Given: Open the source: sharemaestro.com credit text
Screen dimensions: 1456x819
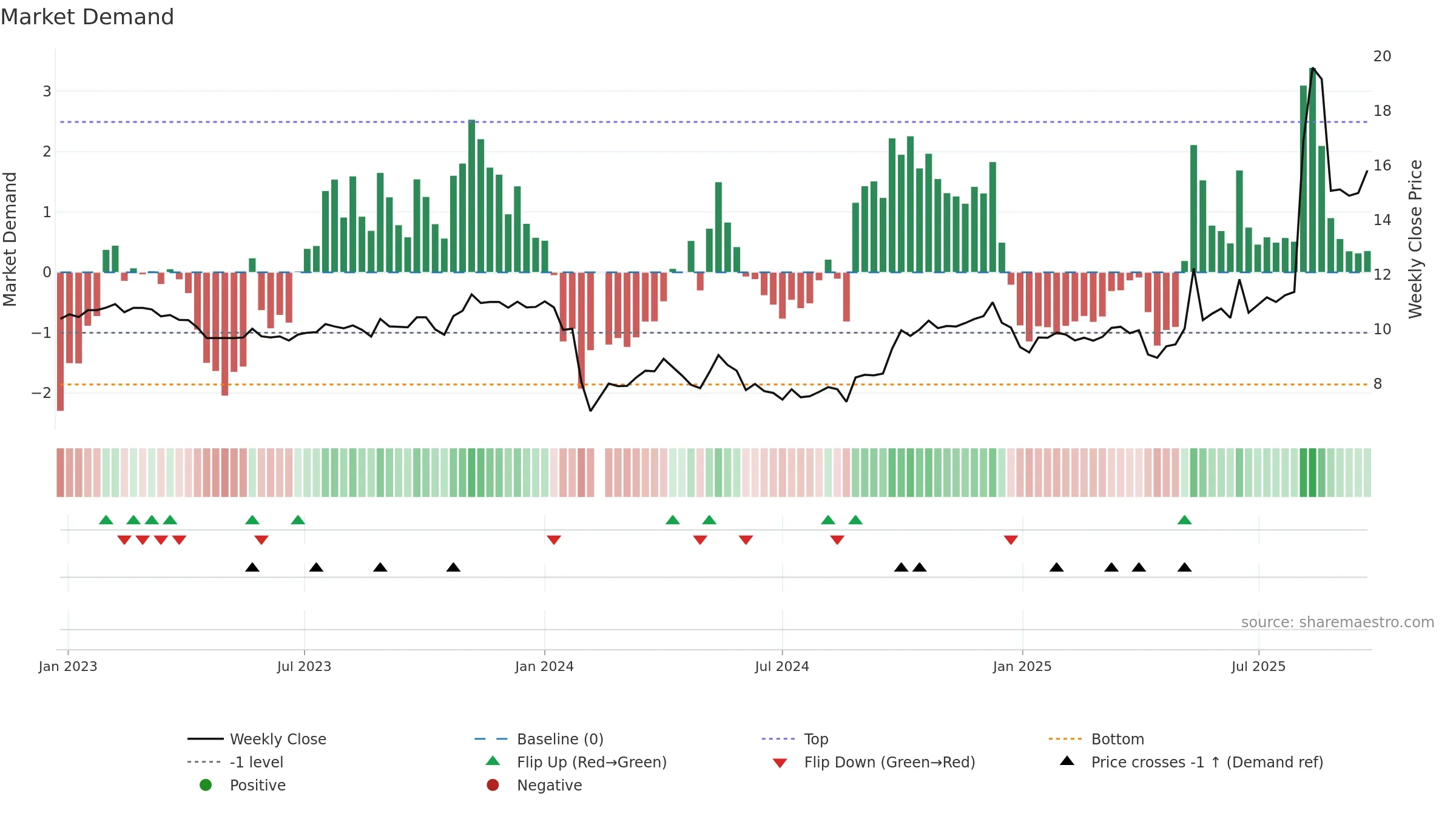Looking at the screenshot, I should click(1338, 622).
